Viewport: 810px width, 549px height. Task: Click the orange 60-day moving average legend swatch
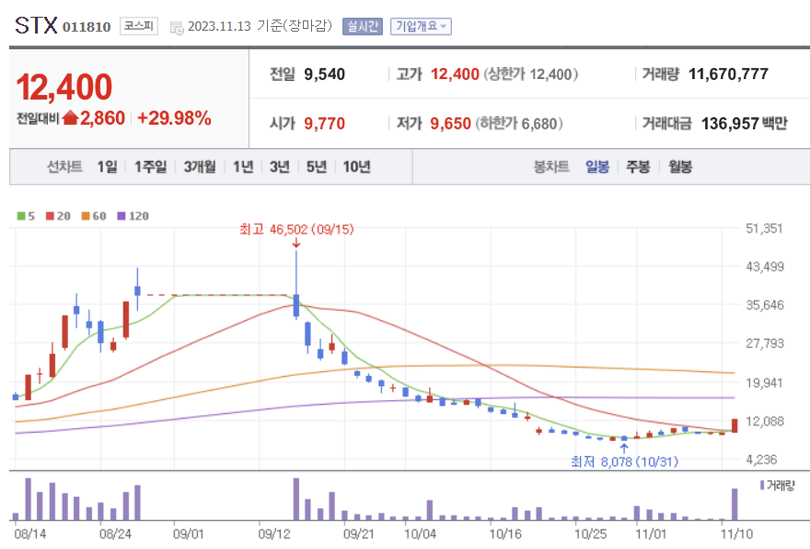(x=85, y=216)
